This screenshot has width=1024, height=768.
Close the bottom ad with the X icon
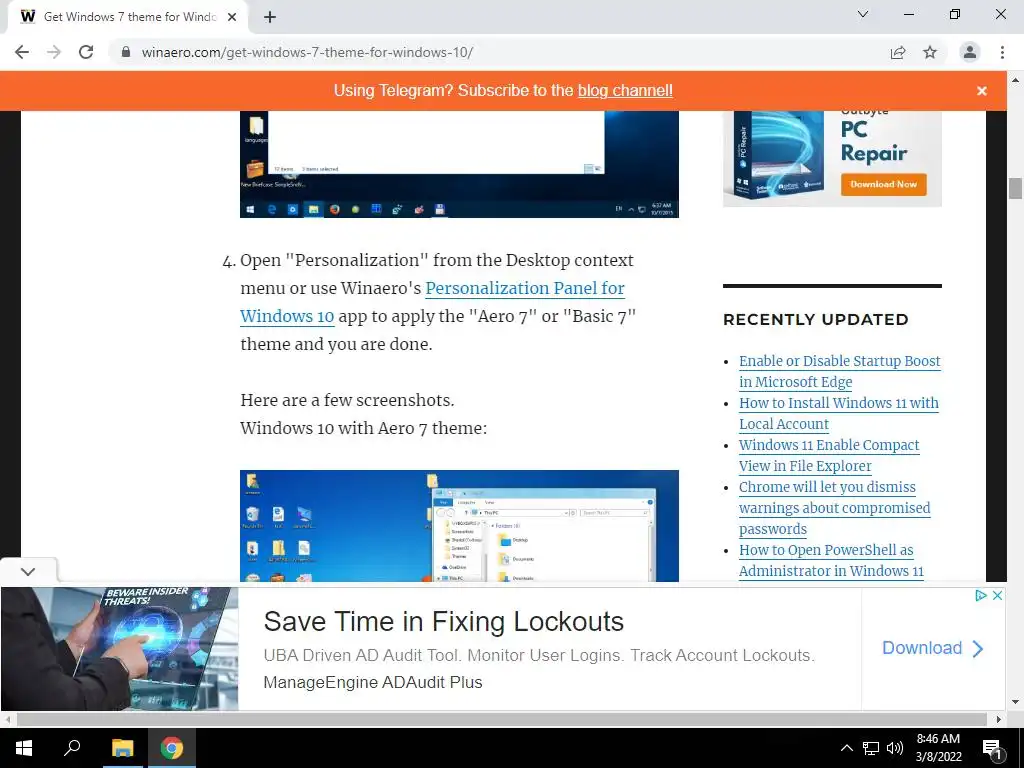997,595
